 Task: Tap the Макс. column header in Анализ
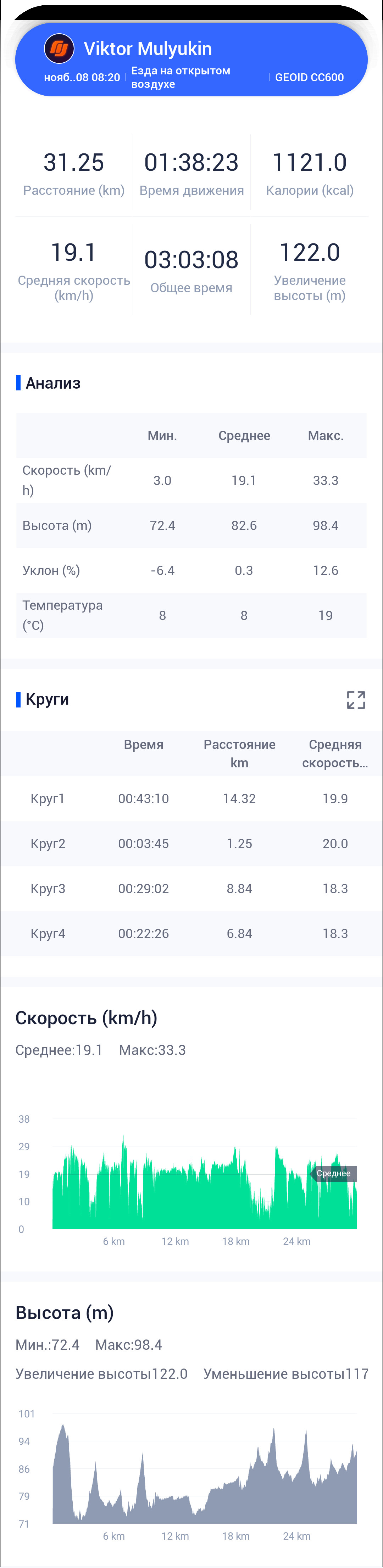[x=326, y=436]
